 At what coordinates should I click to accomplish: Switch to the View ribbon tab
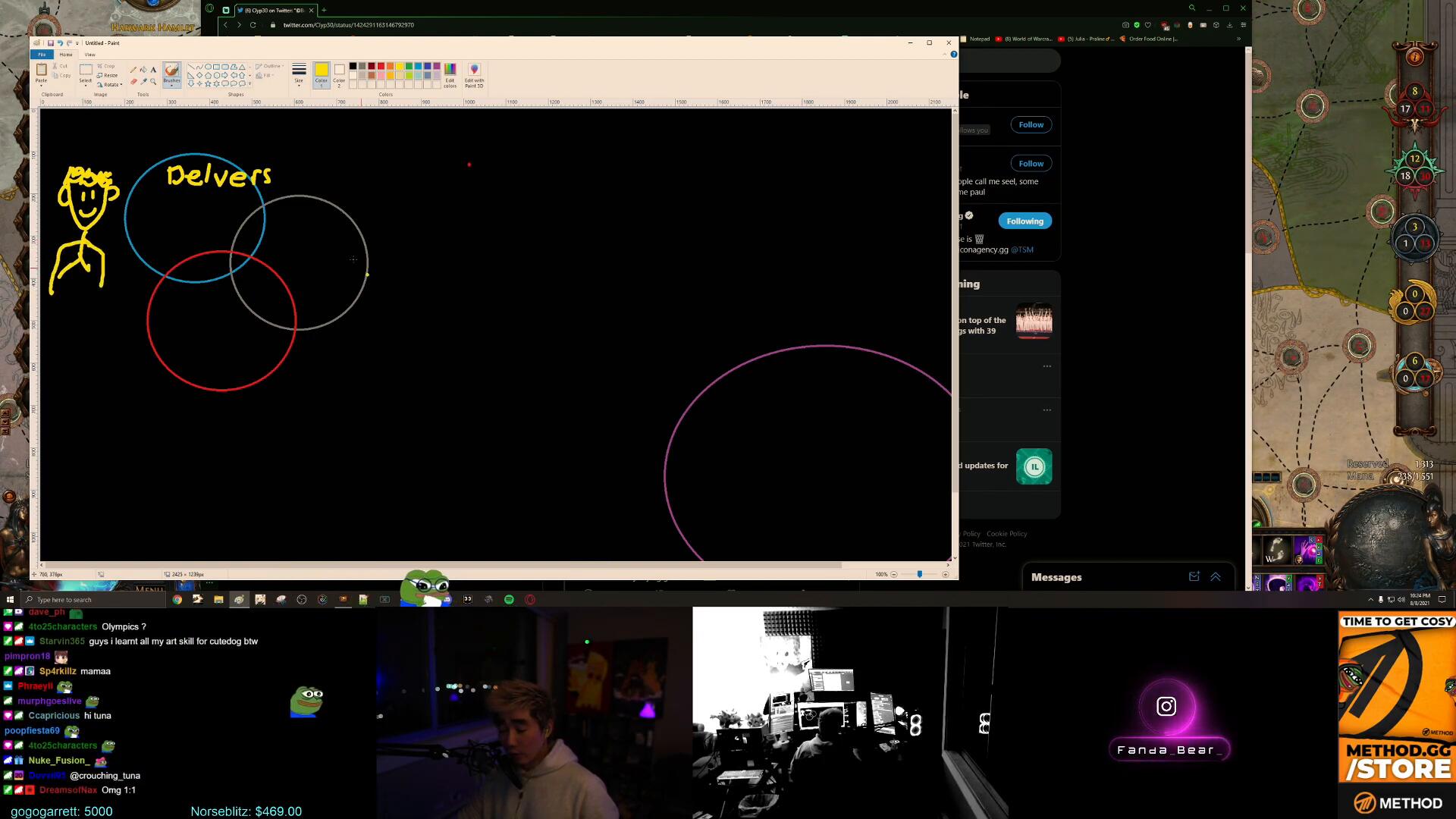89,55
